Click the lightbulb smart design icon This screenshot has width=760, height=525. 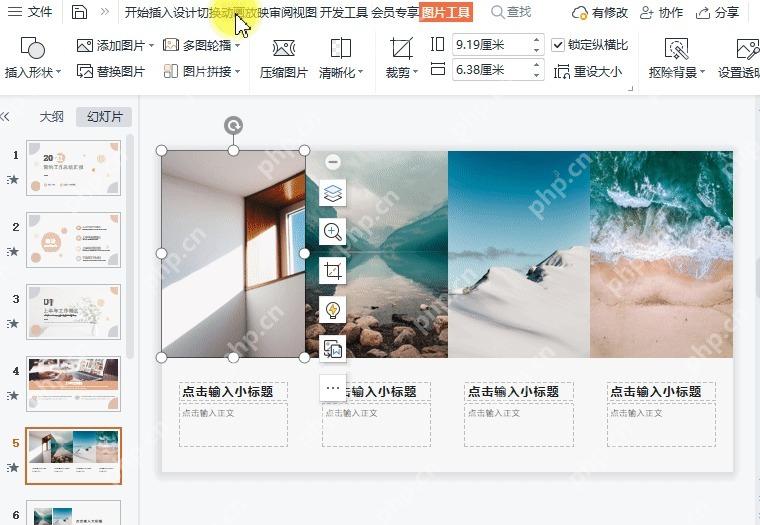[x=333, y=309]
